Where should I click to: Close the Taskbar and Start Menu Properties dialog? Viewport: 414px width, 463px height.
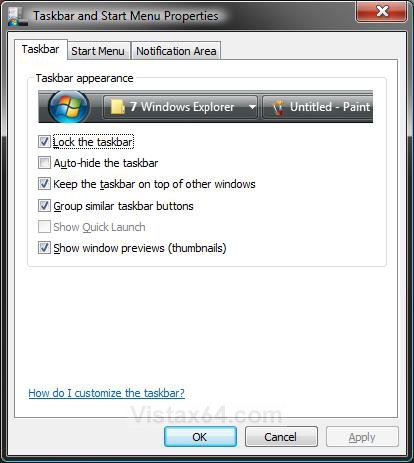pyautogui.click(x=382, y=11)
